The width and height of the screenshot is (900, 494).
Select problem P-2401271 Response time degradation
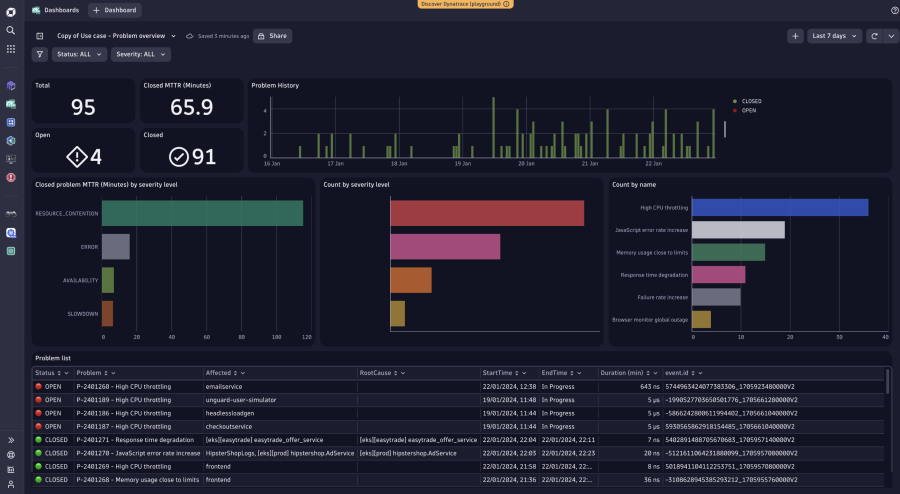[135, 440]
